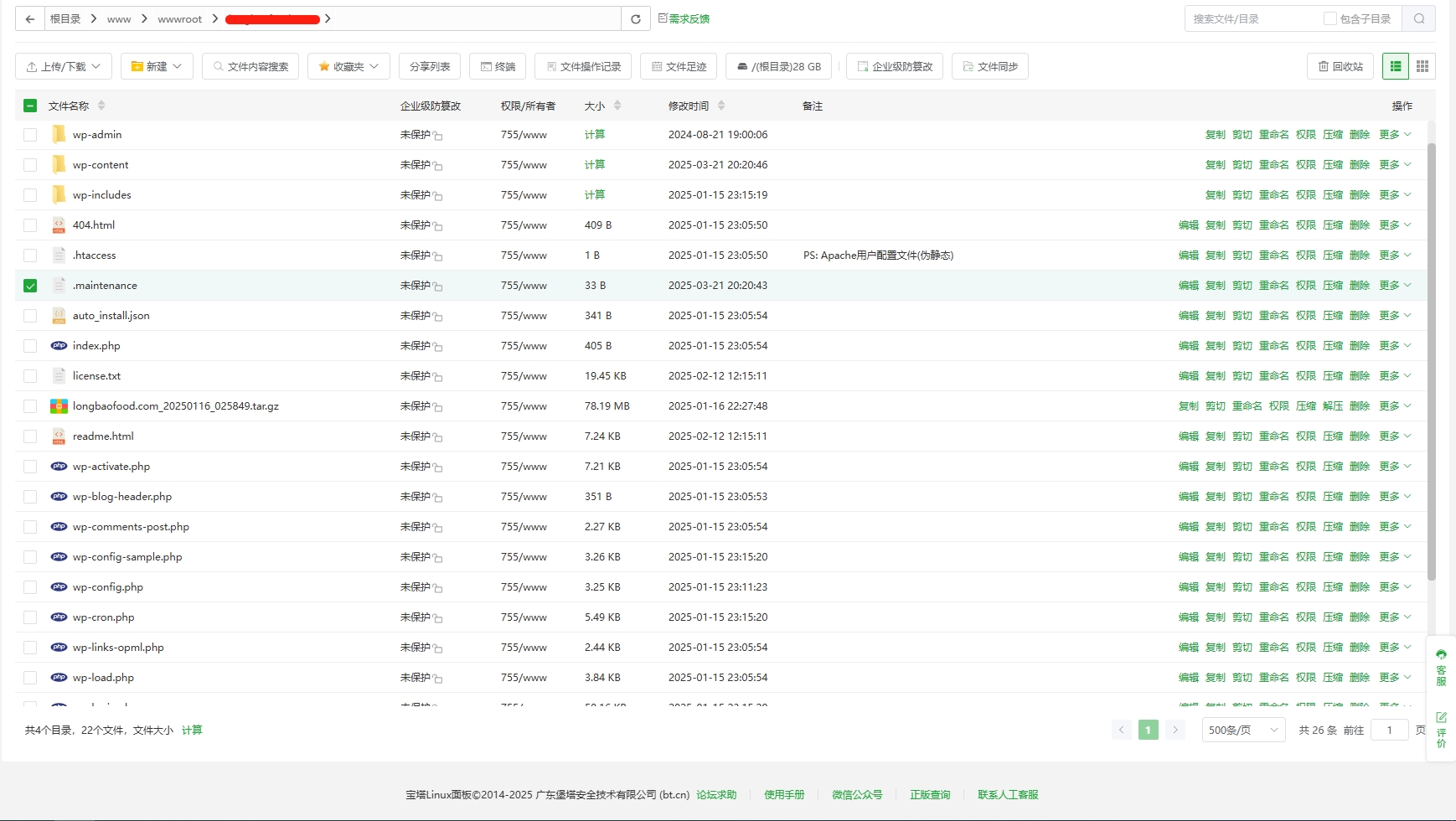Image resolution: width=1456 pixels, height=821 pixels.
Task: Open the wp-admin folder icon
Action: [59, 134]
